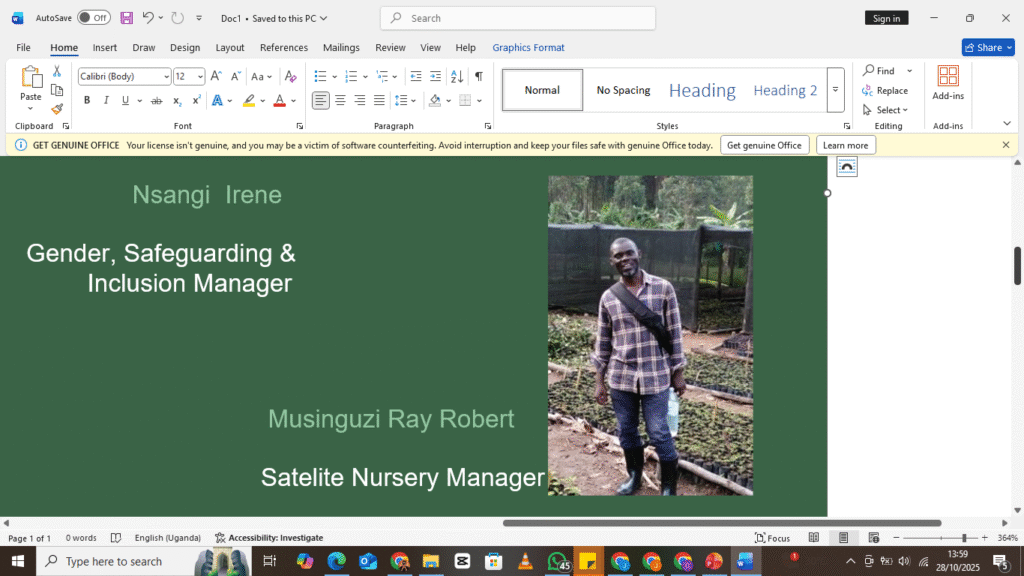The width and height of the screenshot is (1024, 576).
Task: Expand the Styles gallery more arrow
Action: pyautogui.click(x=835, y=90)
